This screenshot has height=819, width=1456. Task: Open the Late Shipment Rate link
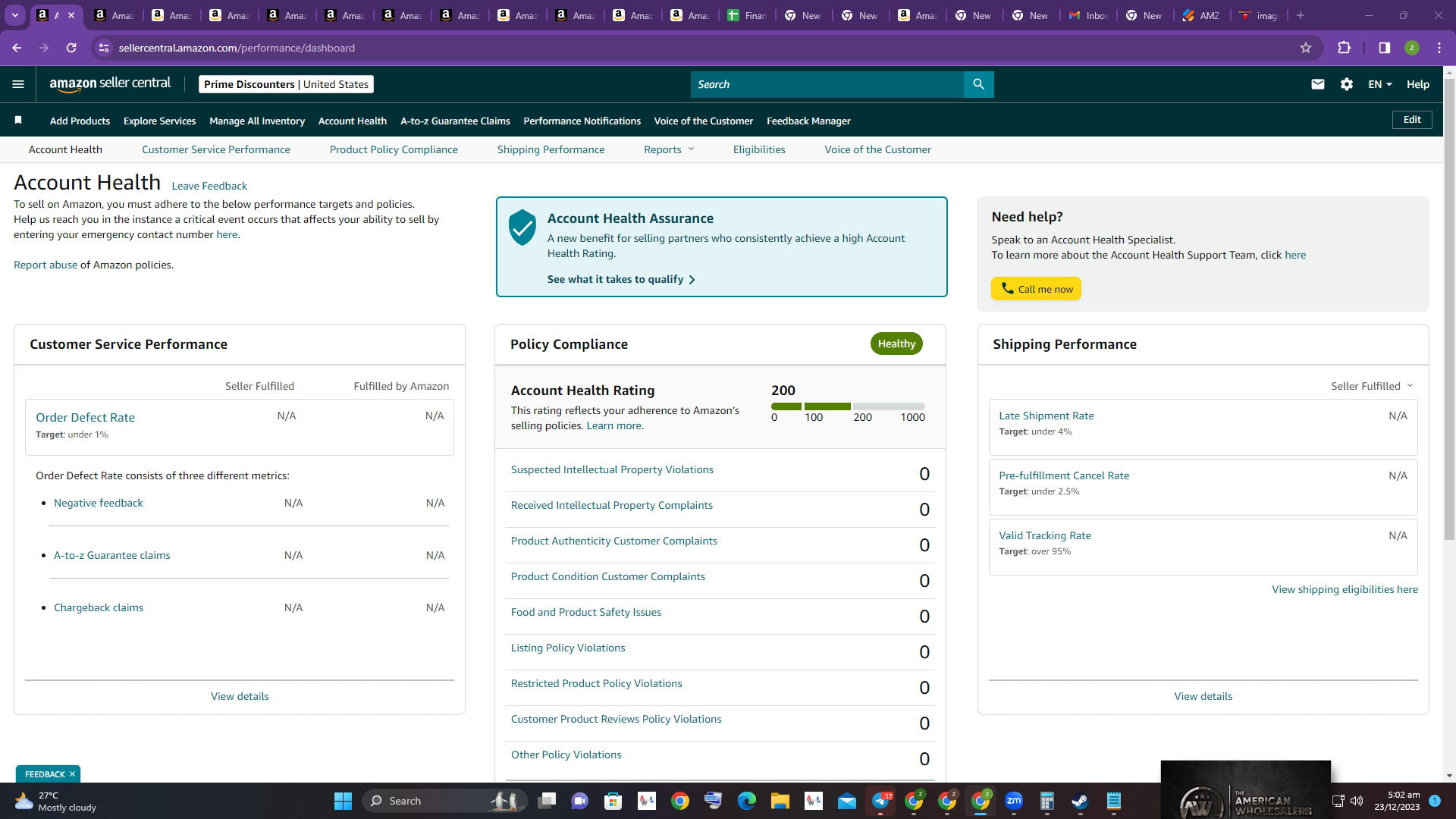click(1046, 416)
